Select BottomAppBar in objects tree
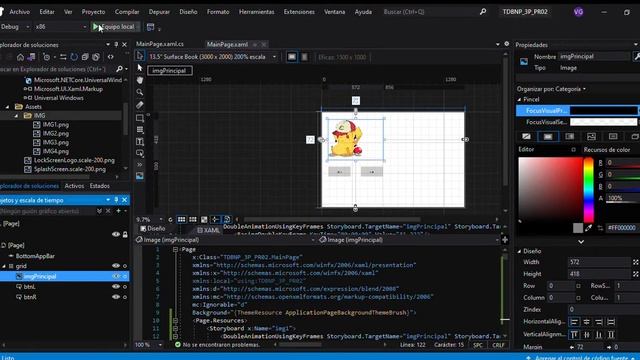This screenshot has height=360, width=640. point(35,256)
